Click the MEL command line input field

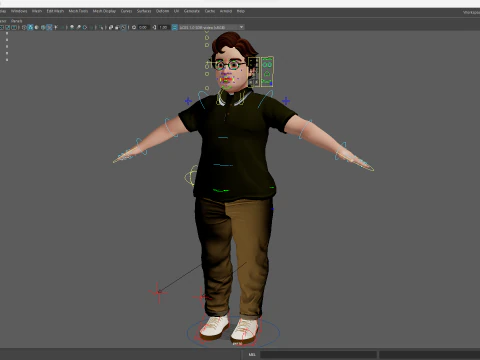318,354
